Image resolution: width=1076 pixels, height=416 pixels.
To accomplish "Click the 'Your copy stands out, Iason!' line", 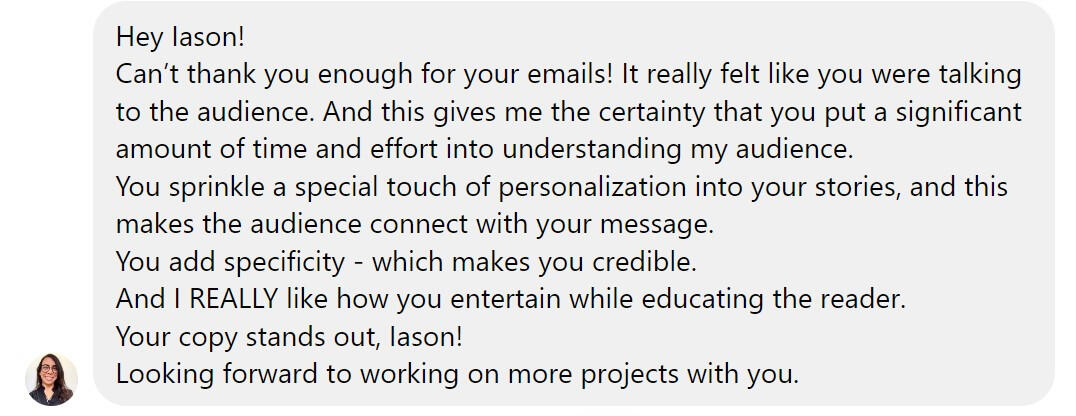I will click(x=289, y=337).
